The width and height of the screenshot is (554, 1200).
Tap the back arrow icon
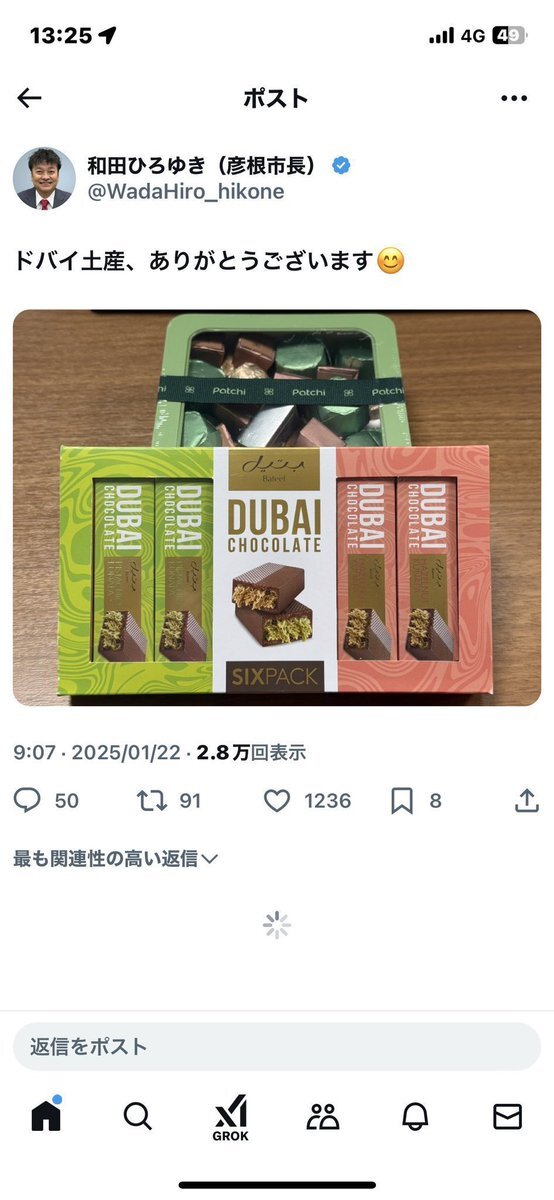(30, 98)
